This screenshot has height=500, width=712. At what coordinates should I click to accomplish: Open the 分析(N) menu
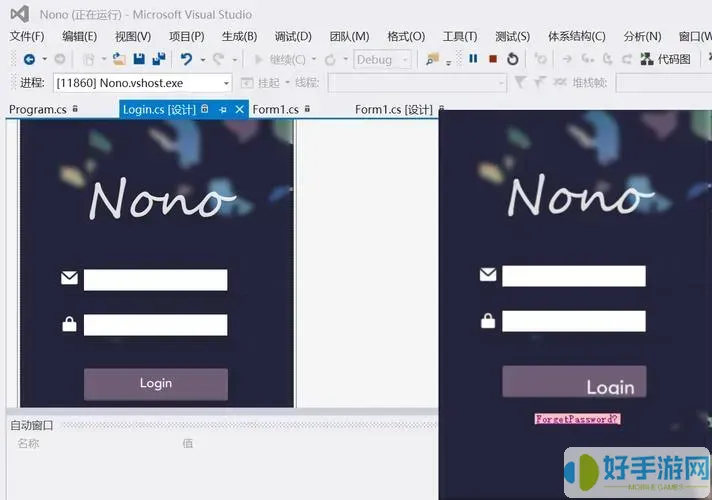coord(642,36)
